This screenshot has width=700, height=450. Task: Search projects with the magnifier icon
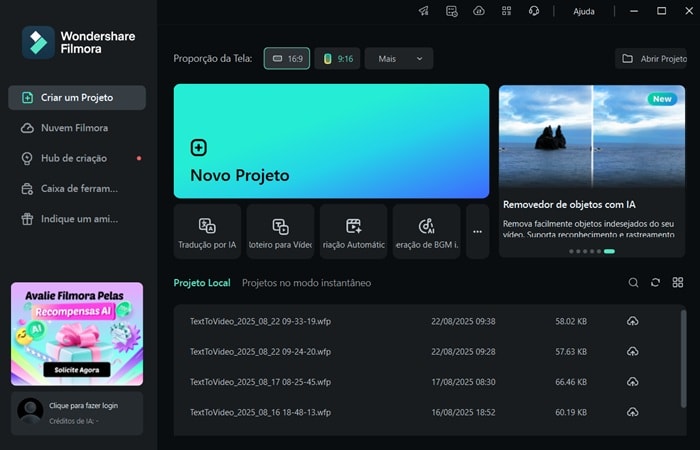pyautogui.click(x=633, y=283)
